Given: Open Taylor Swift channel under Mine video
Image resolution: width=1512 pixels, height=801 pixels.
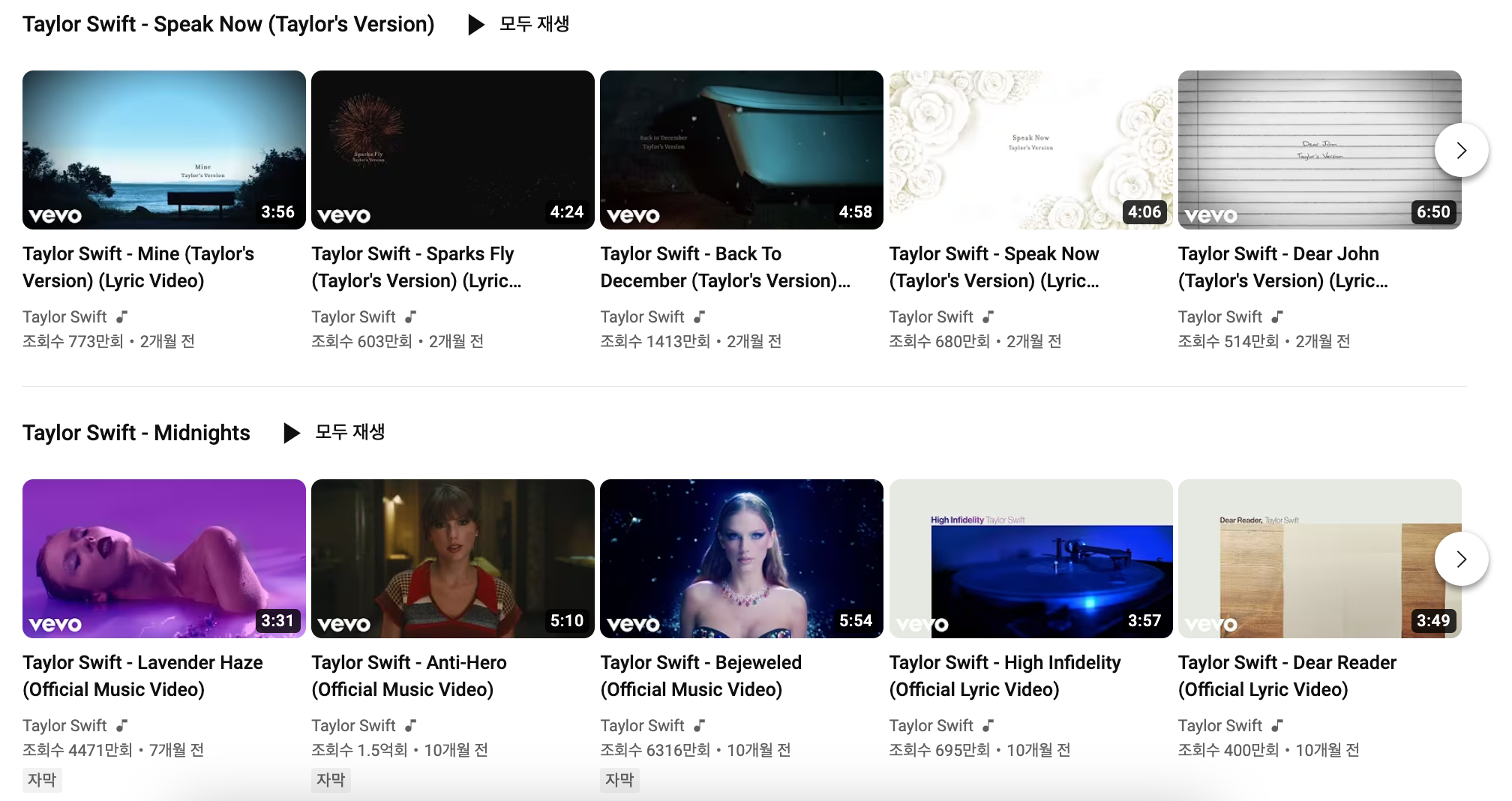Looking at the screenshot, I should (x=64, y=316).
